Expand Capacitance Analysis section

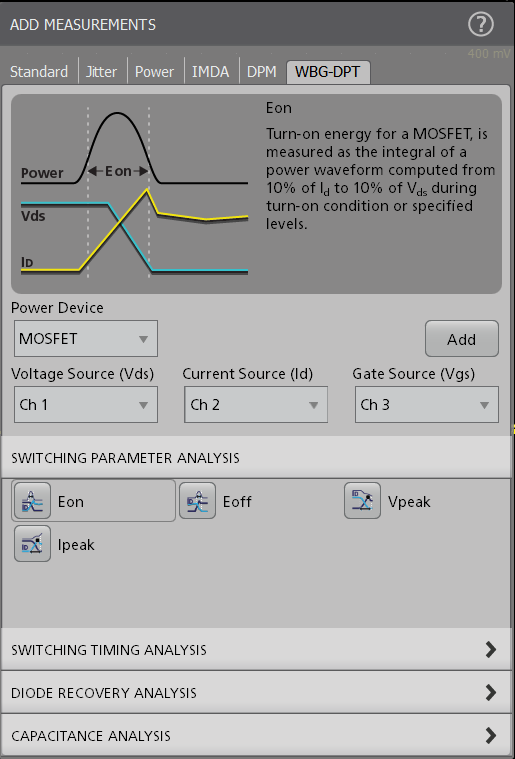(x=256, y=735)
